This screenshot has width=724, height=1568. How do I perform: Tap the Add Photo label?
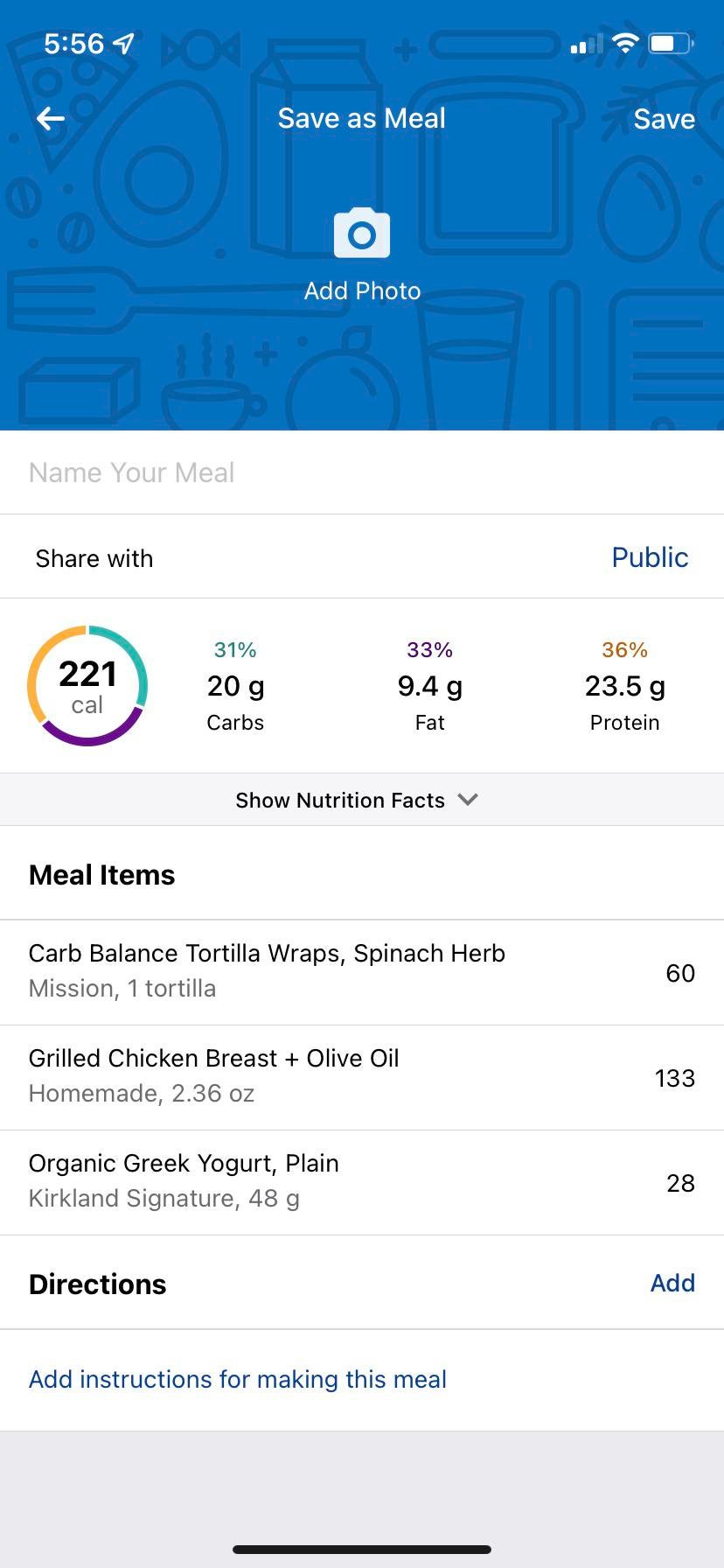tap(362, 290)
